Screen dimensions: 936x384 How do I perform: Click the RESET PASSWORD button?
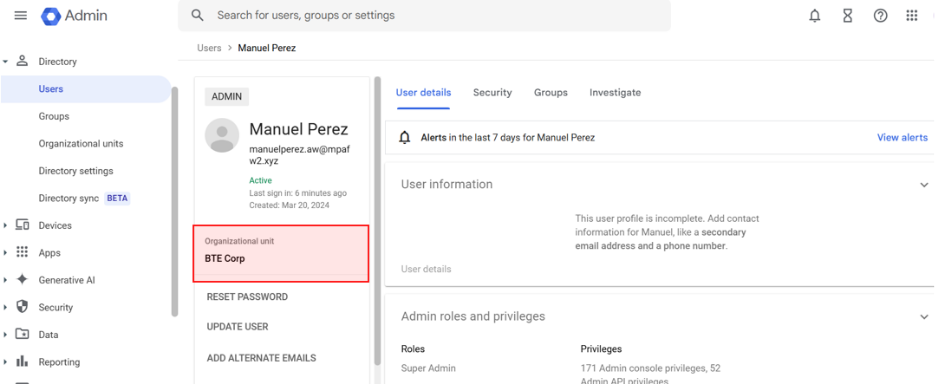tap(247, 297)
